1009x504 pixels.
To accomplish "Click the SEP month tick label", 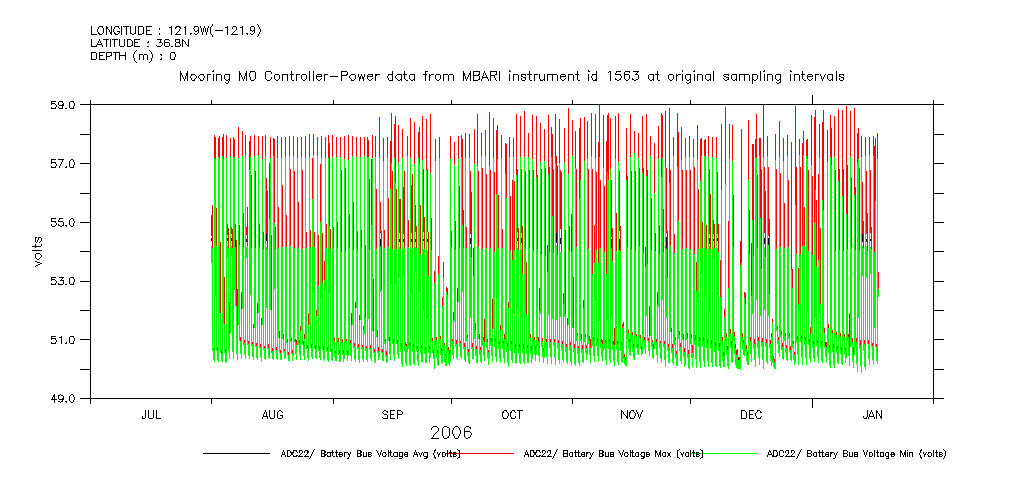I will (x=392, y=414).
